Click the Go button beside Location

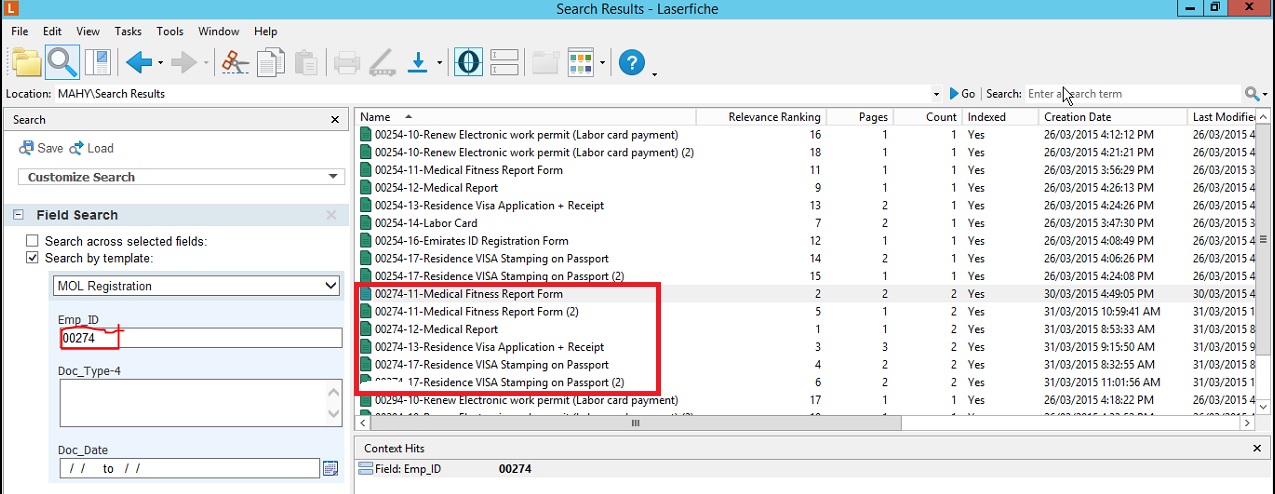pos(962,94)
